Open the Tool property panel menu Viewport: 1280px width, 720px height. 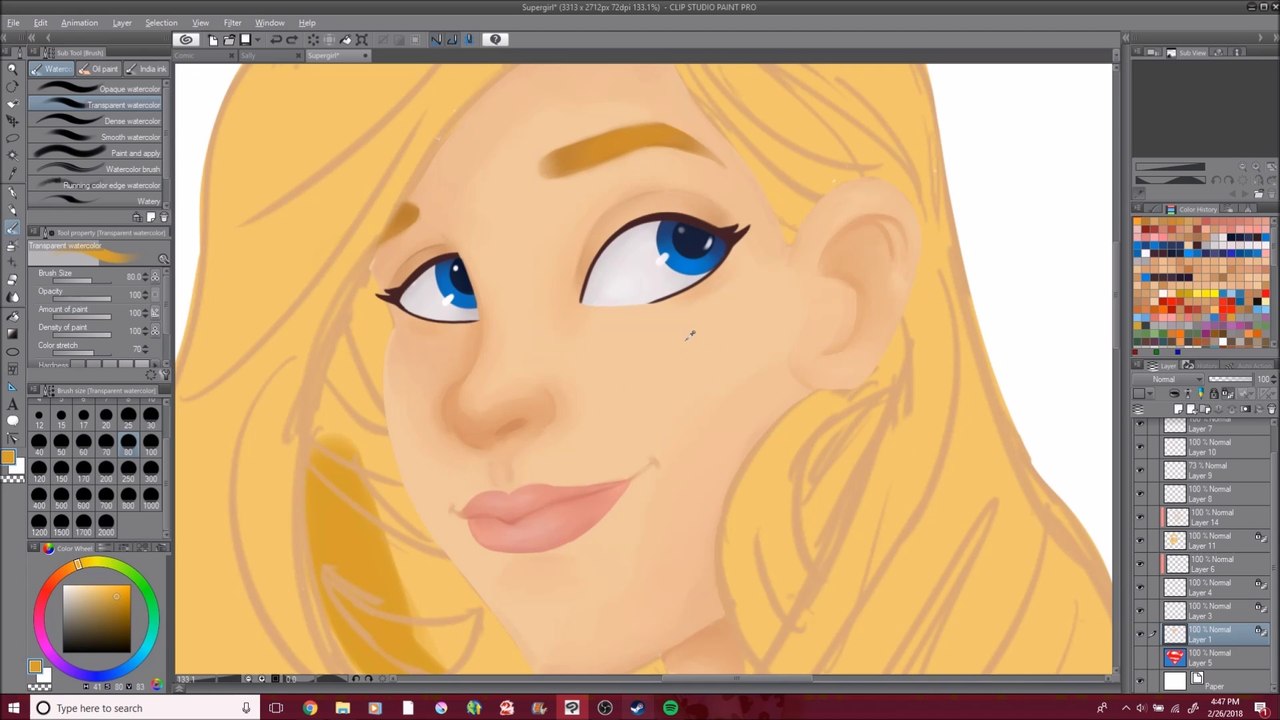(x=31, y=233)
